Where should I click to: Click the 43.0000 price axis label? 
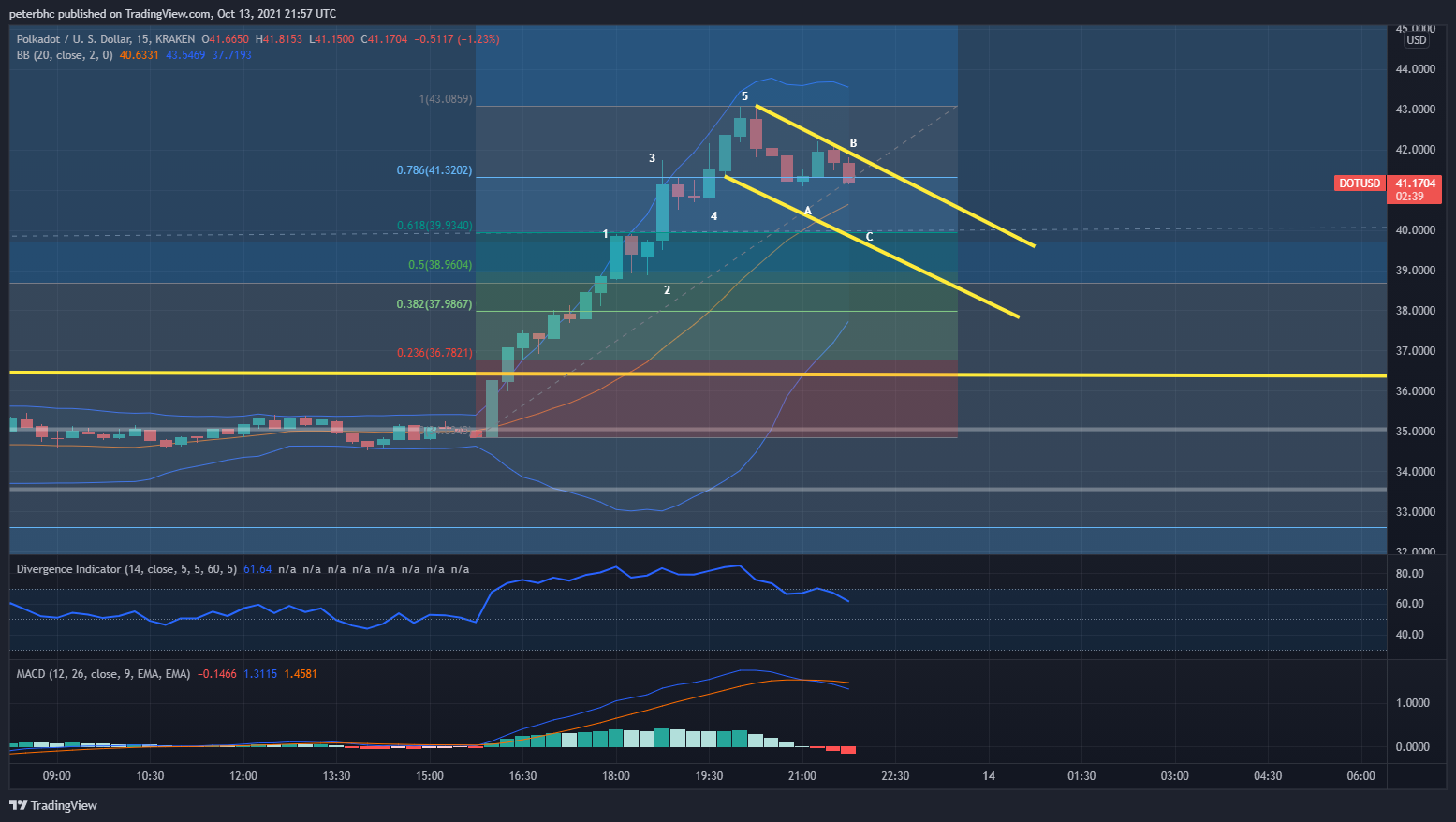tap(1415, 110)
